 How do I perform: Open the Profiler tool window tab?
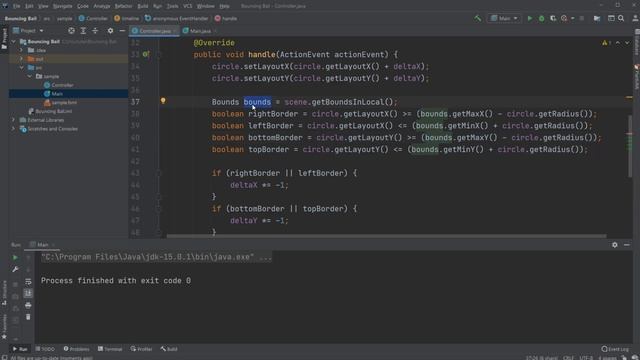(141, 349)
